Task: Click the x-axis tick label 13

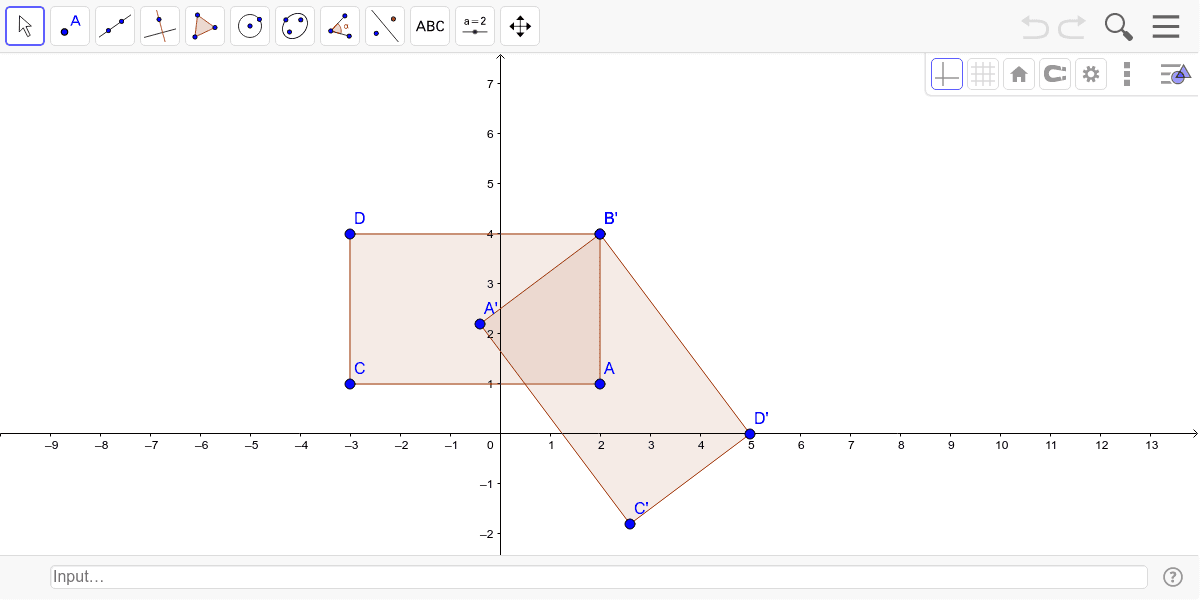Action: [1151, 445]
